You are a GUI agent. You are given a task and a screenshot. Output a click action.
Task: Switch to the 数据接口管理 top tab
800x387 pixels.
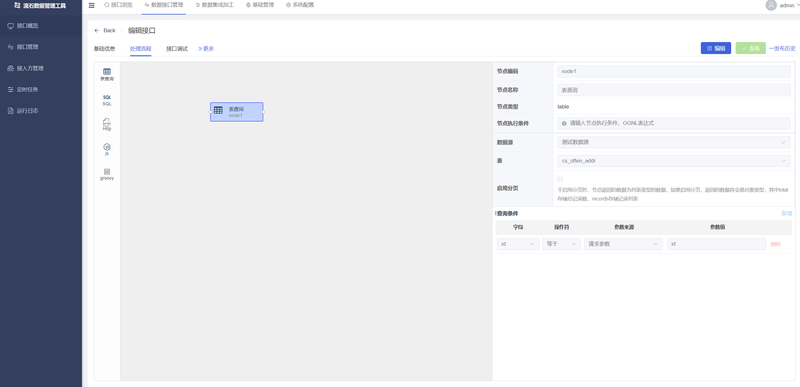(x=163, y=5)
